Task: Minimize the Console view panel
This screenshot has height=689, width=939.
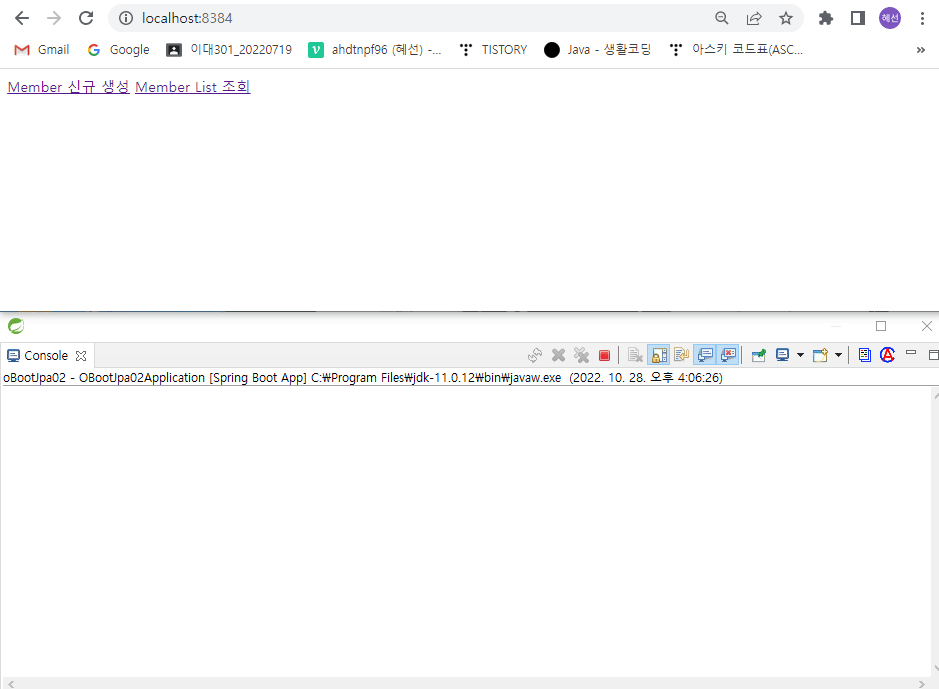Action: [911, 353]
